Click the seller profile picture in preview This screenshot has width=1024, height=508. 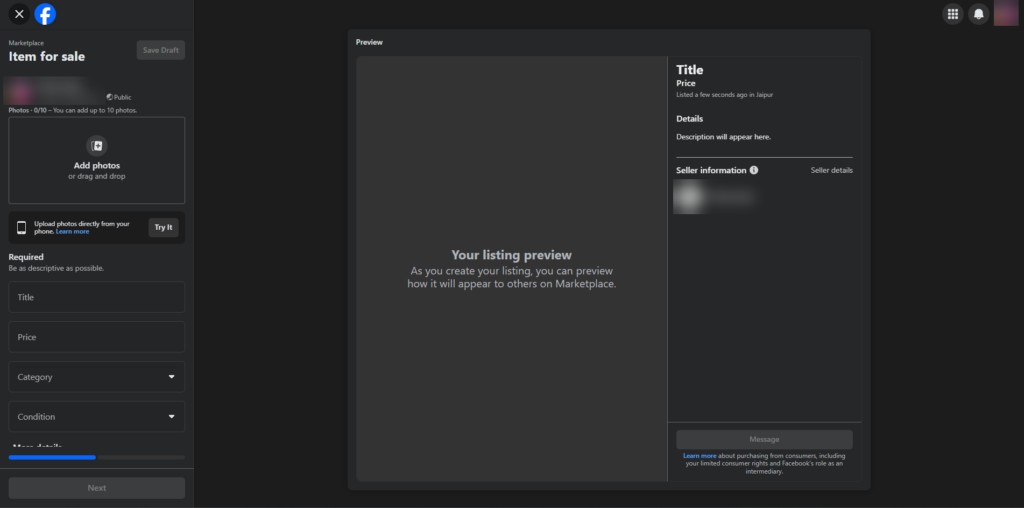688,198
